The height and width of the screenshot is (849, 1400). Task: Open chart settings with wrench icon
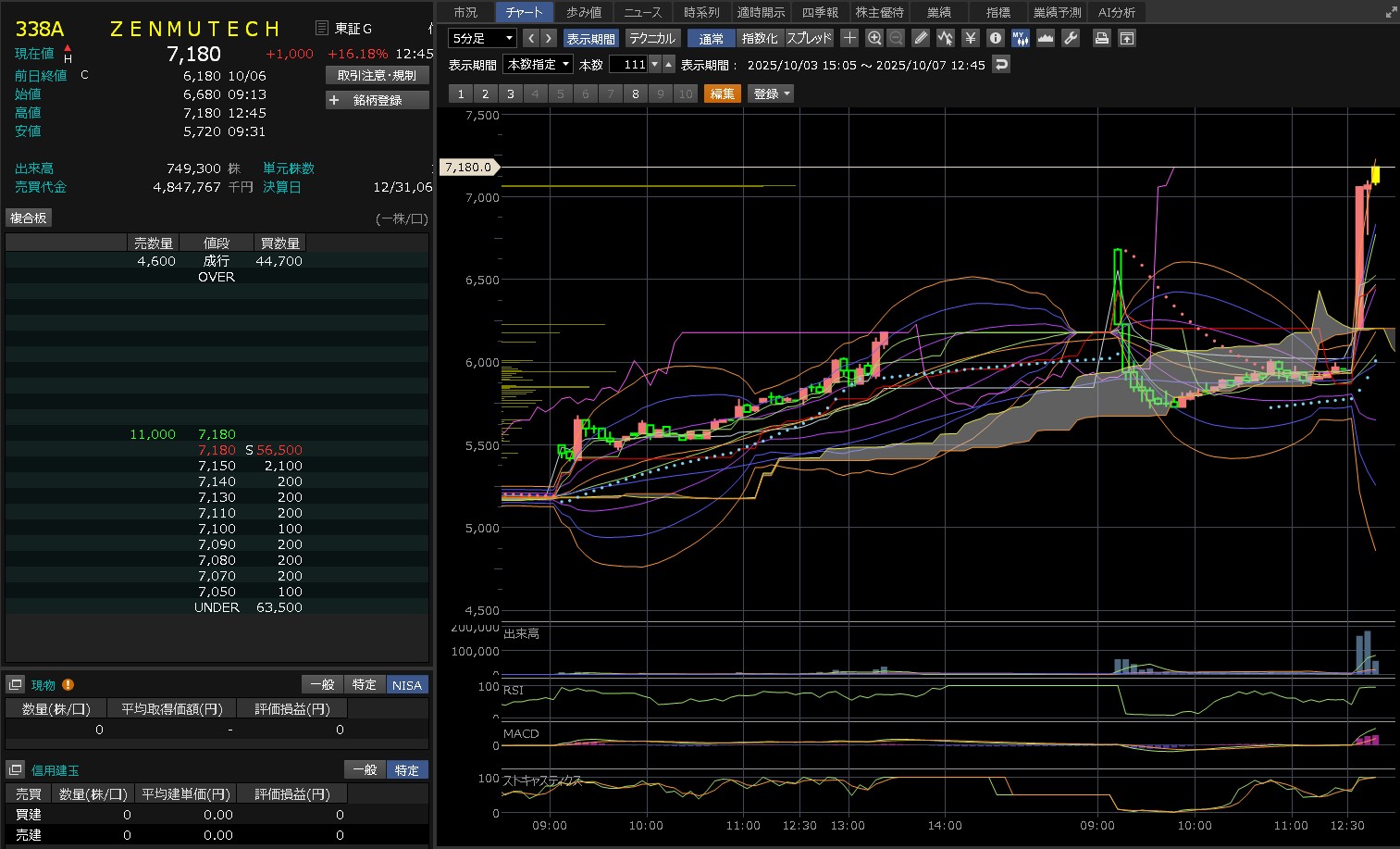pyautogui.click(x=1071, y=38)
